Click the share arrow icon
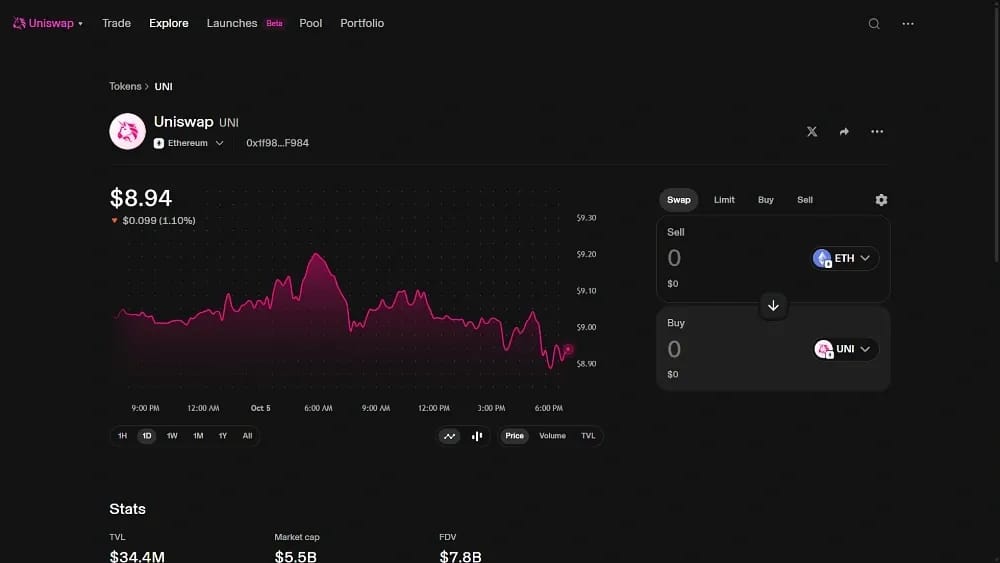Image resolution: width=1000 pixels, height=563 pixels. coord(844,131)
